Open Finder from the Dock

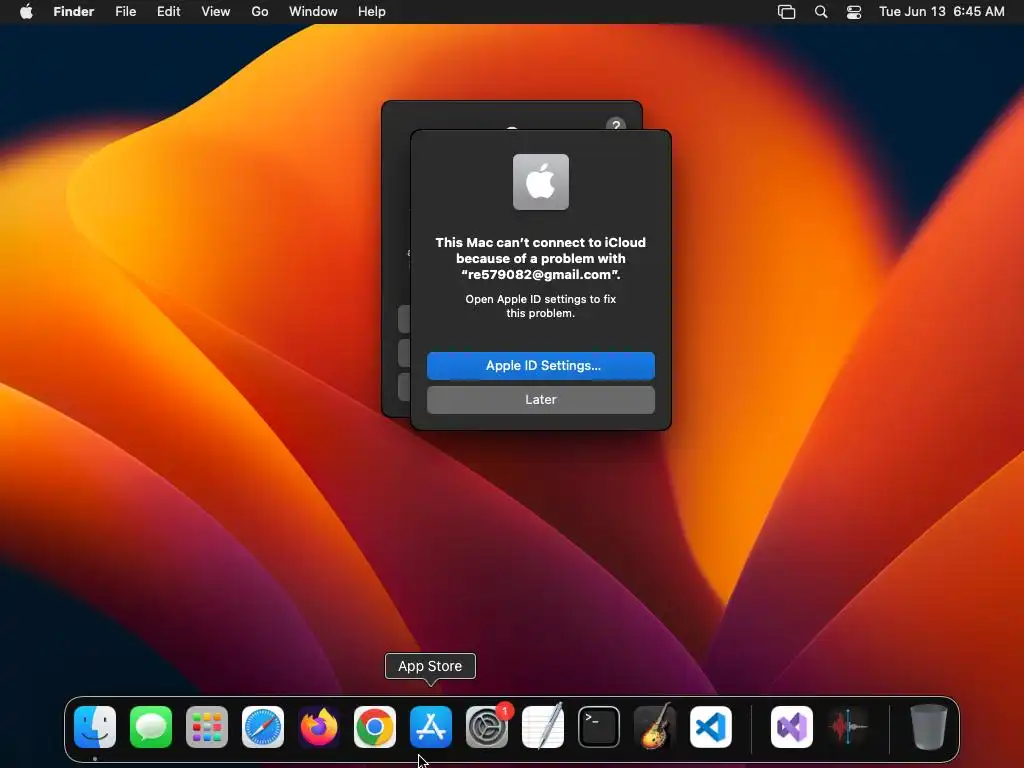click(95, 727)
